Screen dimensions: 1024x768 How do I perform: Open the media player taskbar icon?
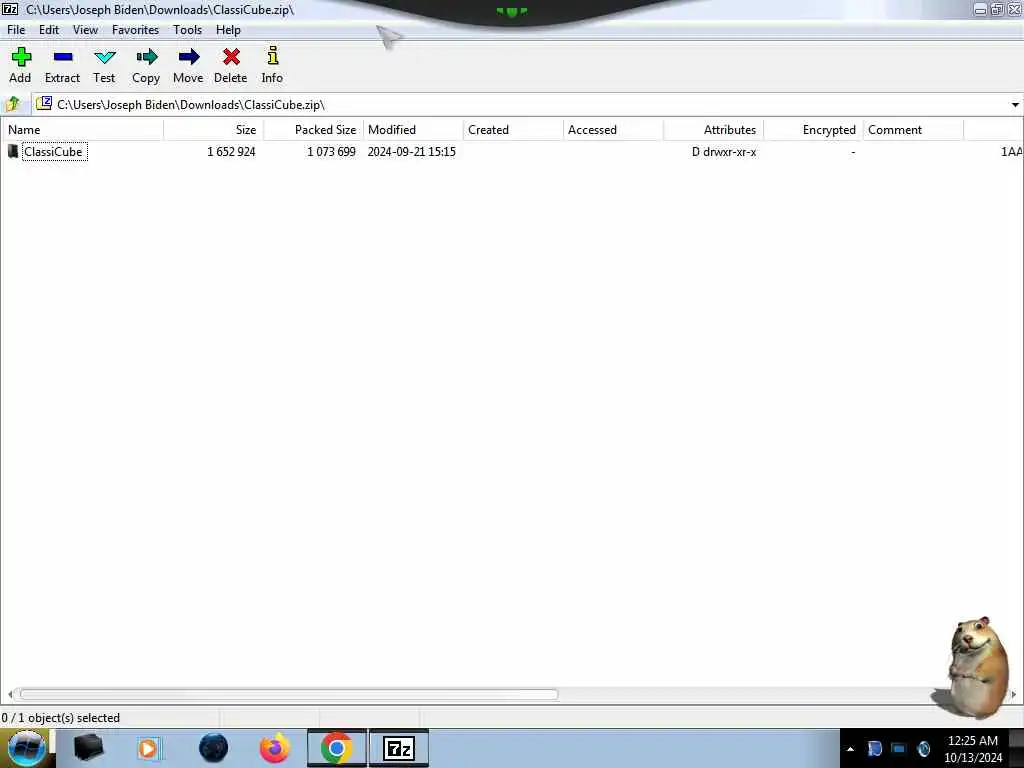click(x=148, y=748)
